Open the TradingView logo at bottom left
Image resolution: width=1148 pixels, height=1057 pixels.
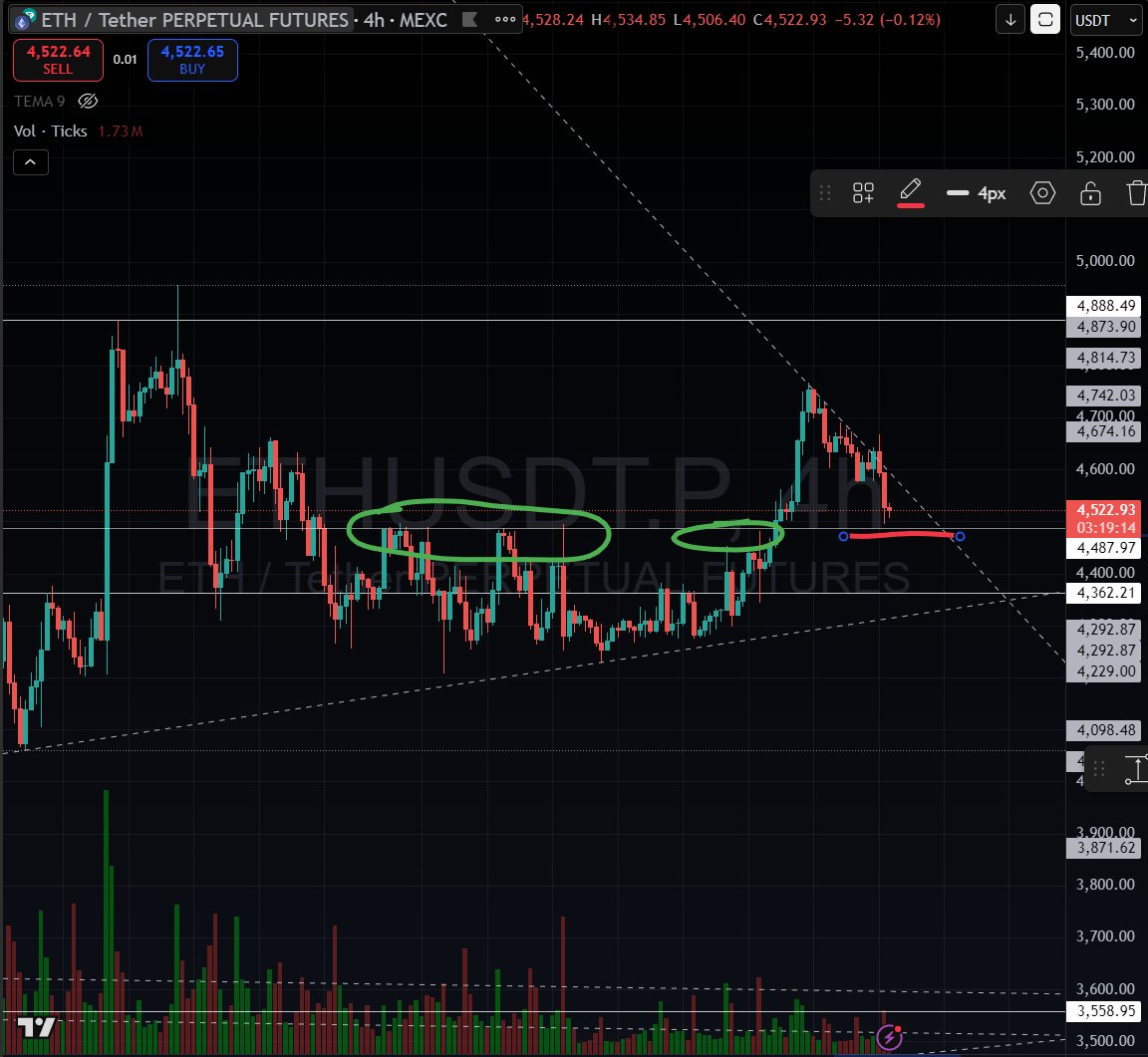pos(37,1028)
